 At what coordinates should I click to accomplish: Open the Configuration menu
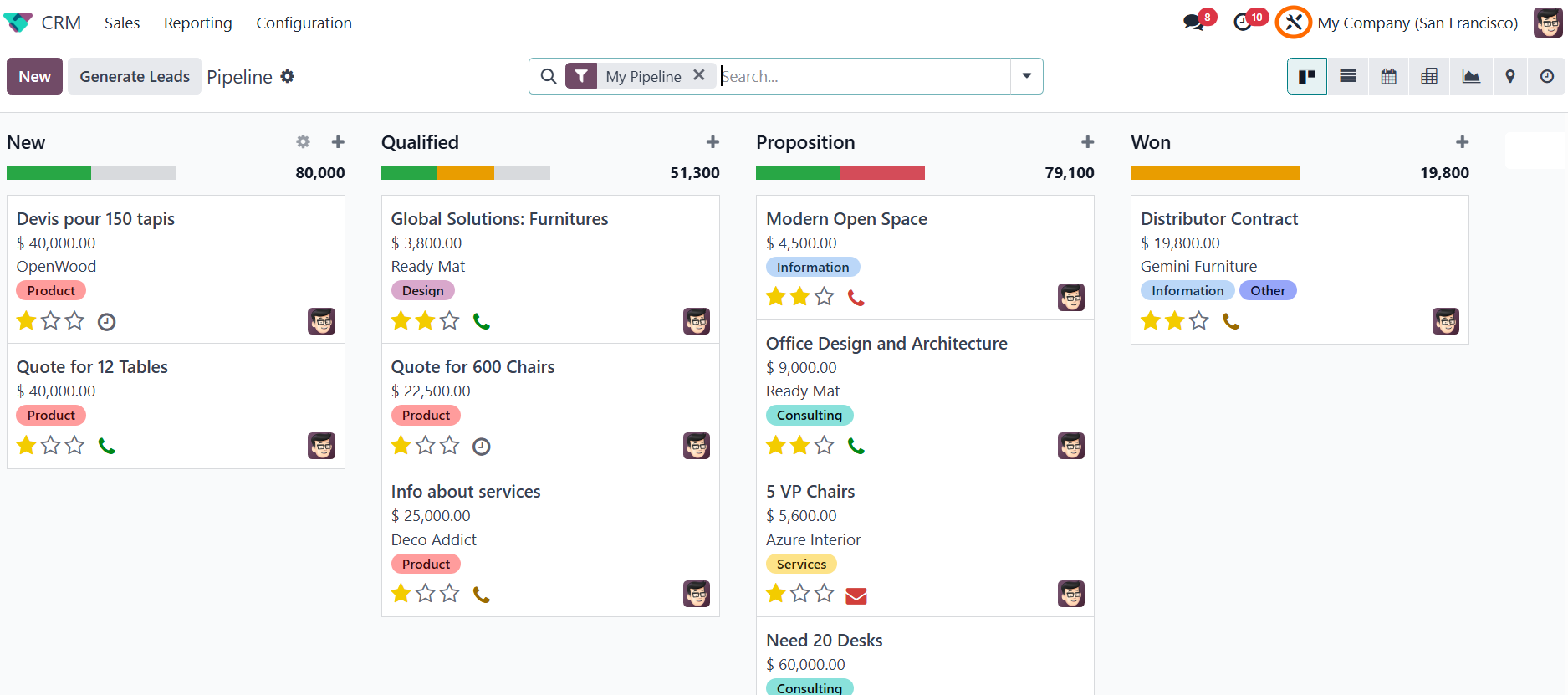tap(304, 23)
